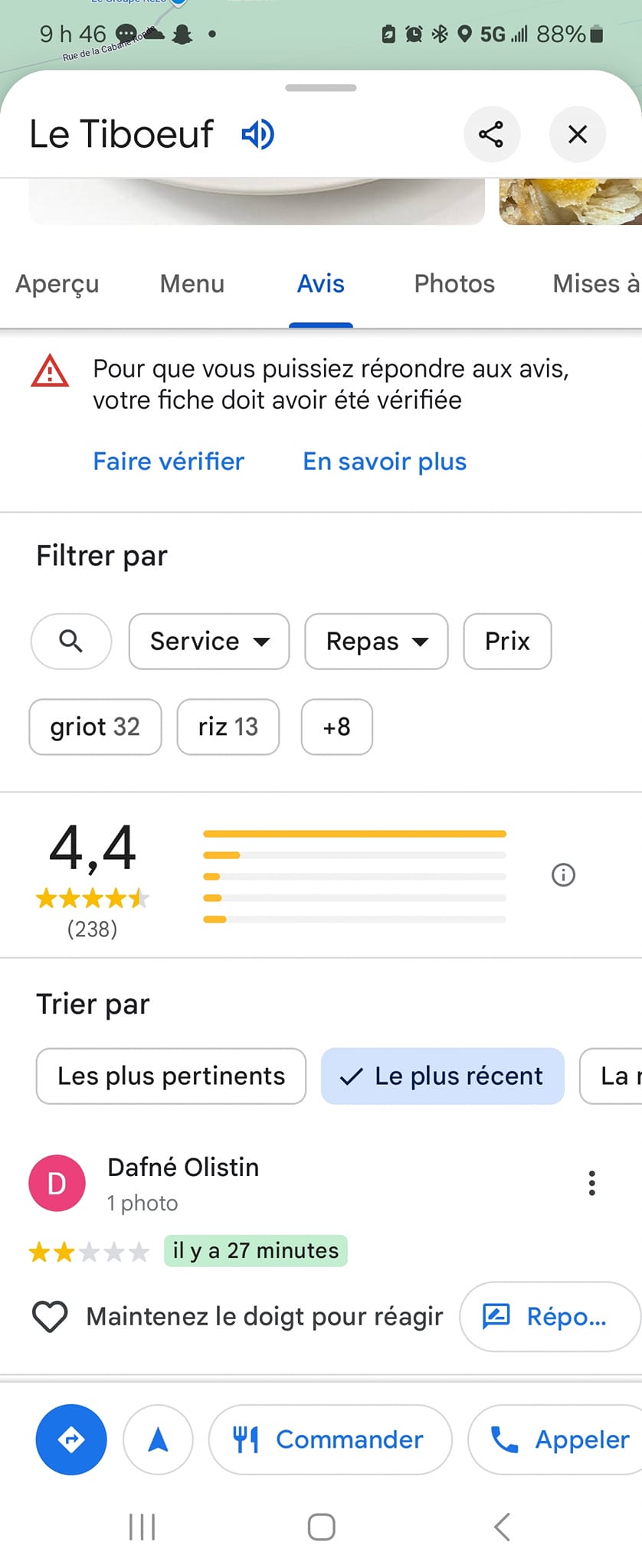642x1568 pixels.
Task: Select the 'Les plus pertinents' sort chip
Action: click(x=171, y=1076)
